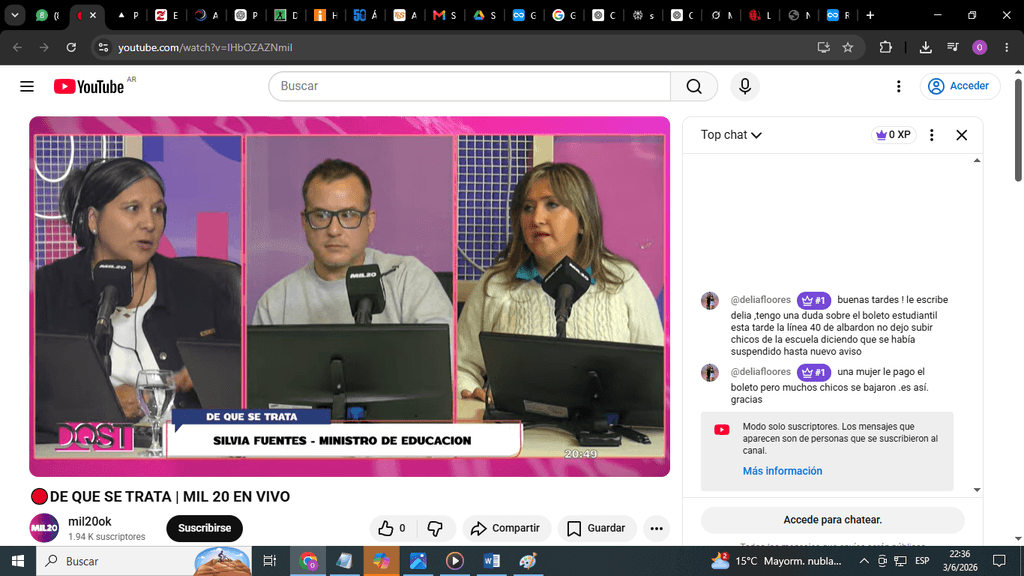The width and height of the screenshot is (1024, 576).
Task: Expand the tab search dropdown arrow
Action: [x=14, y=15]
